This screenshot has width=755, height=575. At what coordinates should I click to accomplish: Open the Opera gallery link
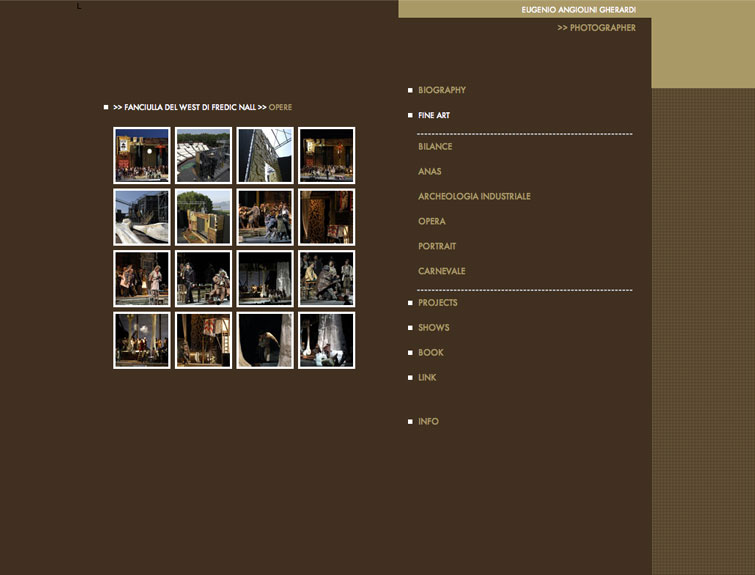[x=431, y=222]
